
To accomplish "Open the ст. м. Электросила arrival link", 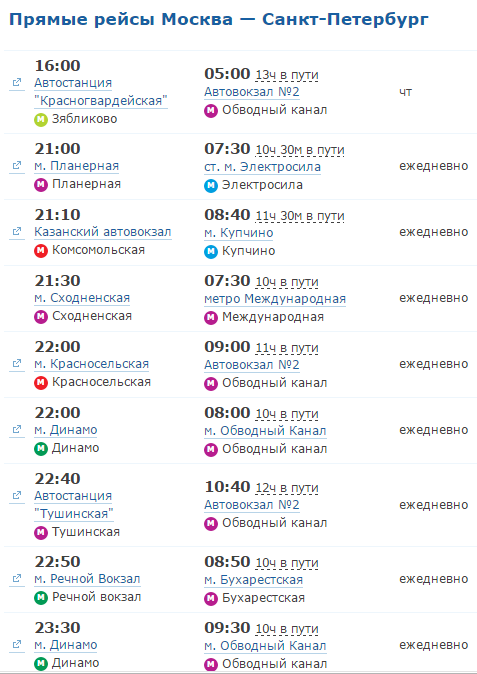I will pos(263,167).
